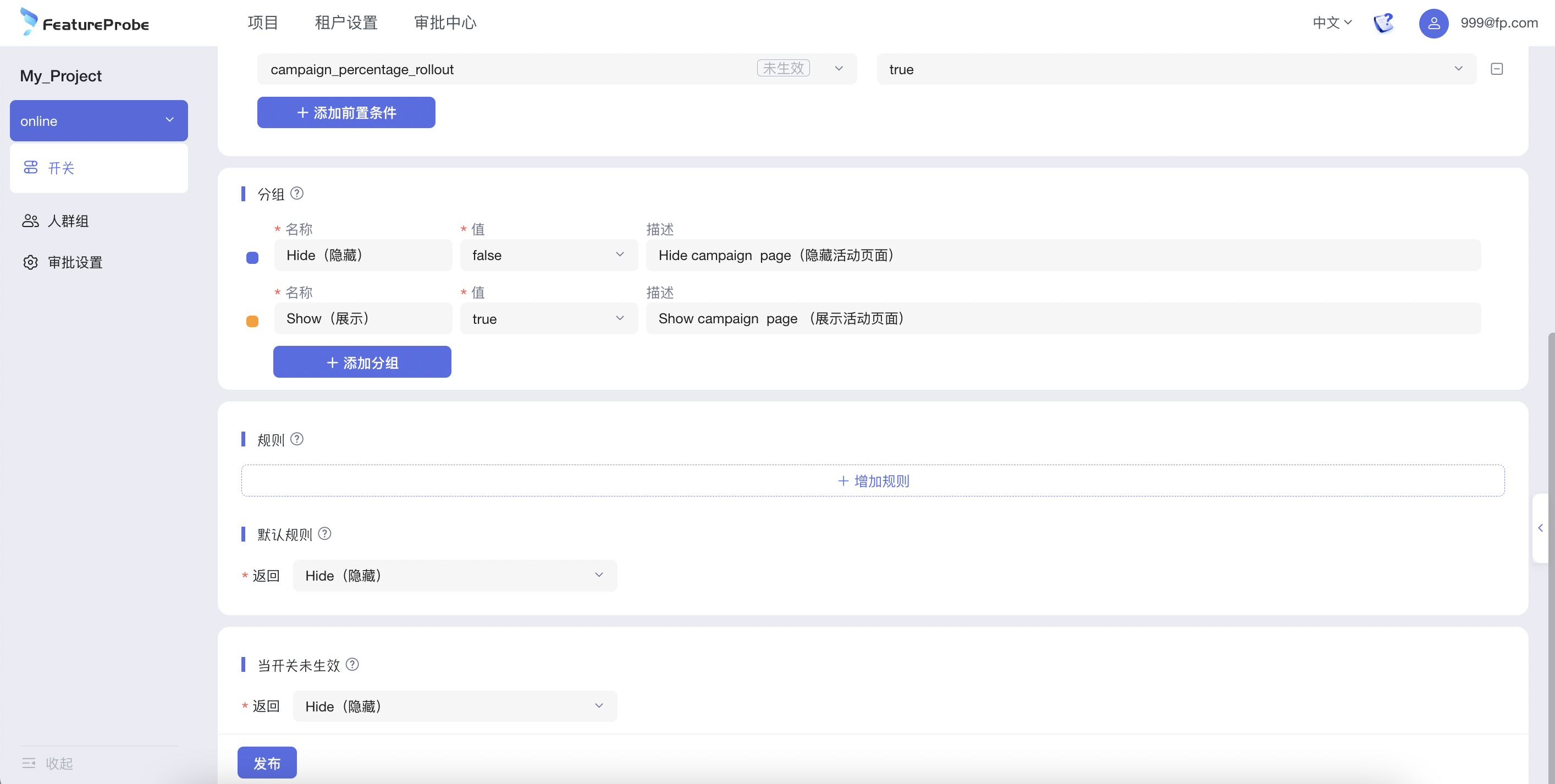Click help icon next to 规则
The width and height of the screenshot is (1555, 784).
point(296,439)
